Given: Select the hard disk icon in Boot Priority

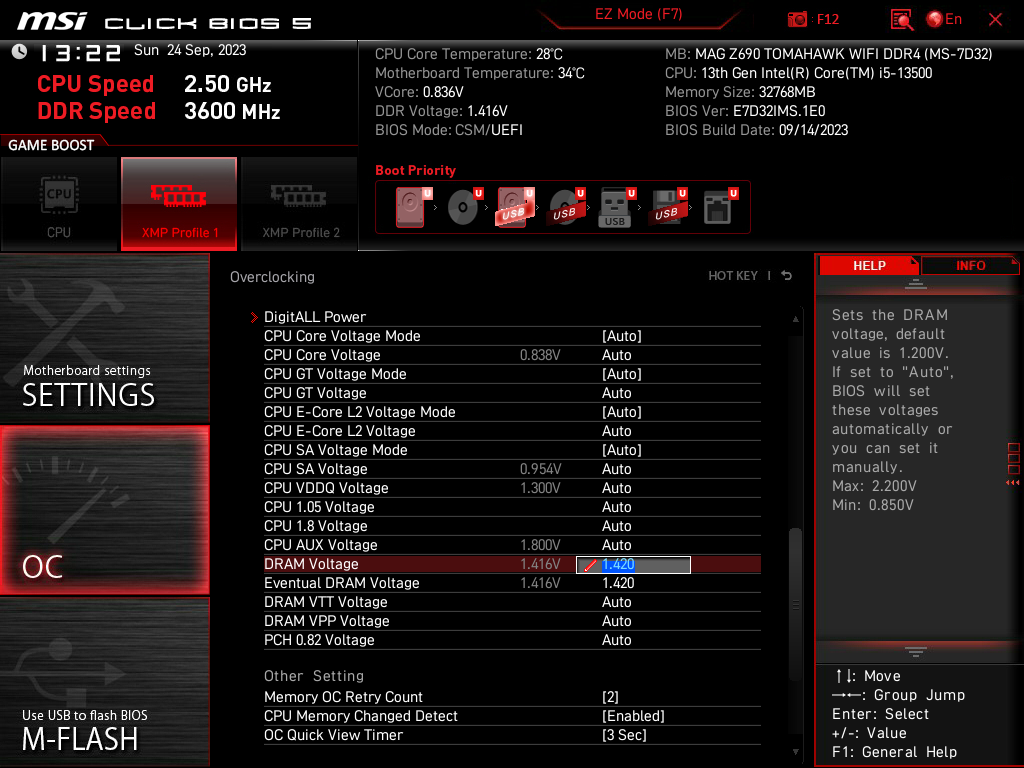Looking at the screenshot, I should (410, 205).
